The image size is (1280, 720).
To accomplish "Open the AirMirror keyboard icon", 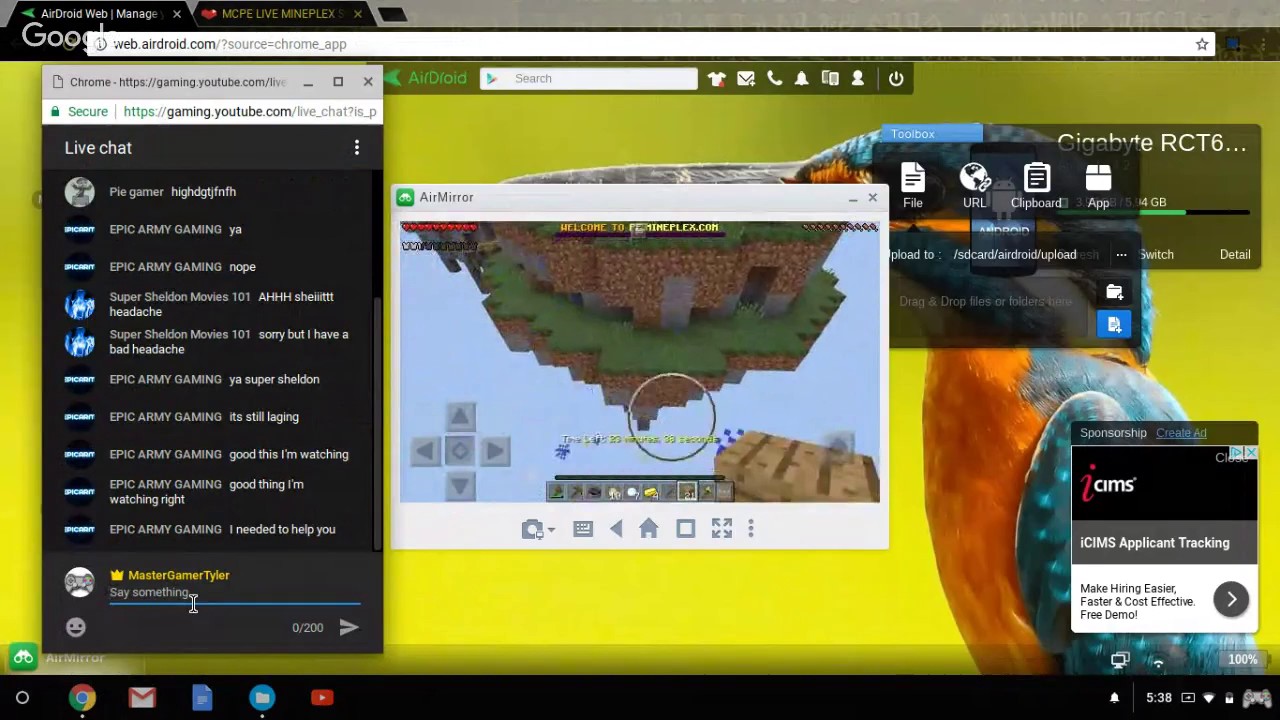I will point(583,529).
